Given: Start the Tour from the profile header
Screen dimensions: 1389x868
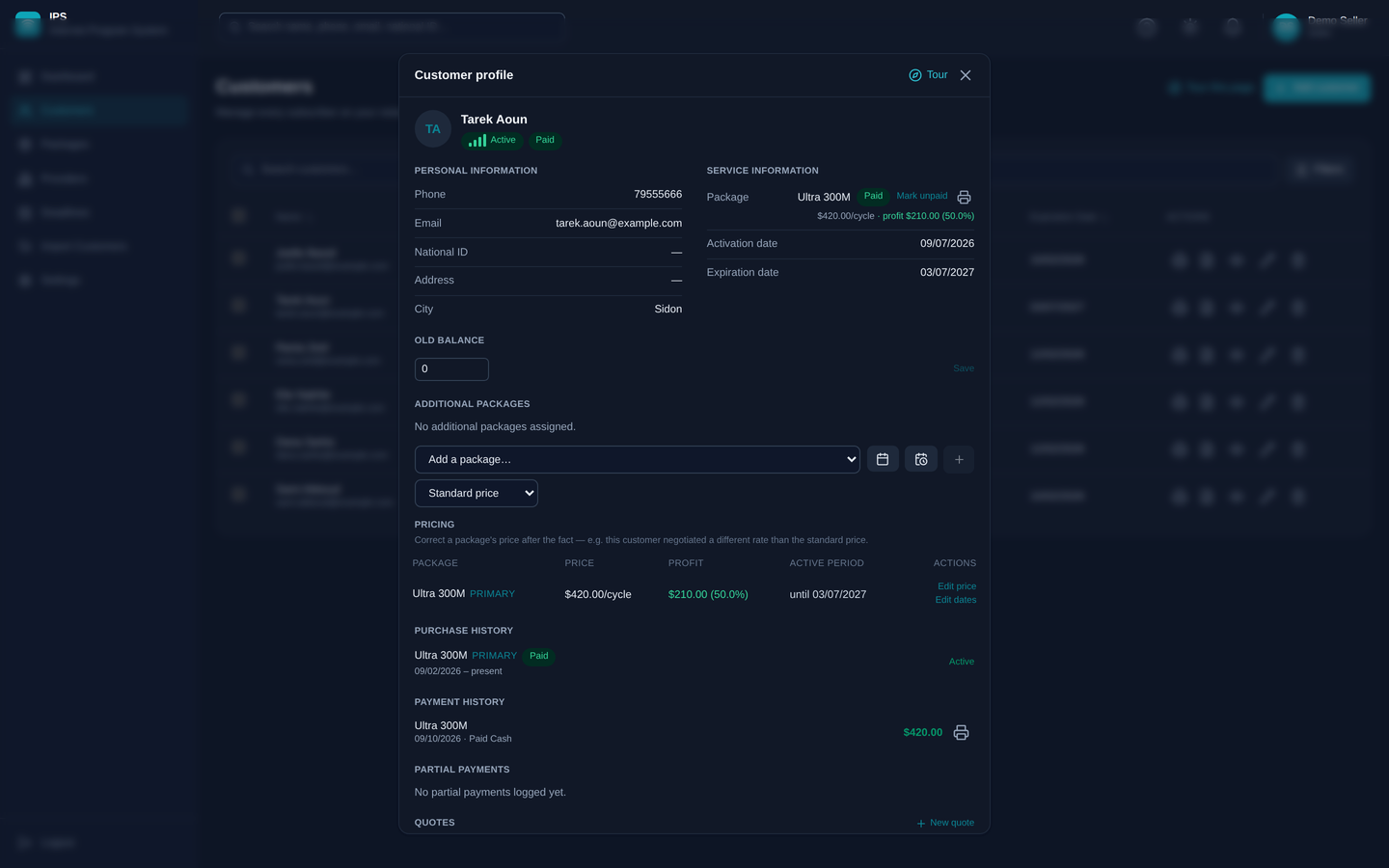Looking at the screenshot, I should 928,75.
